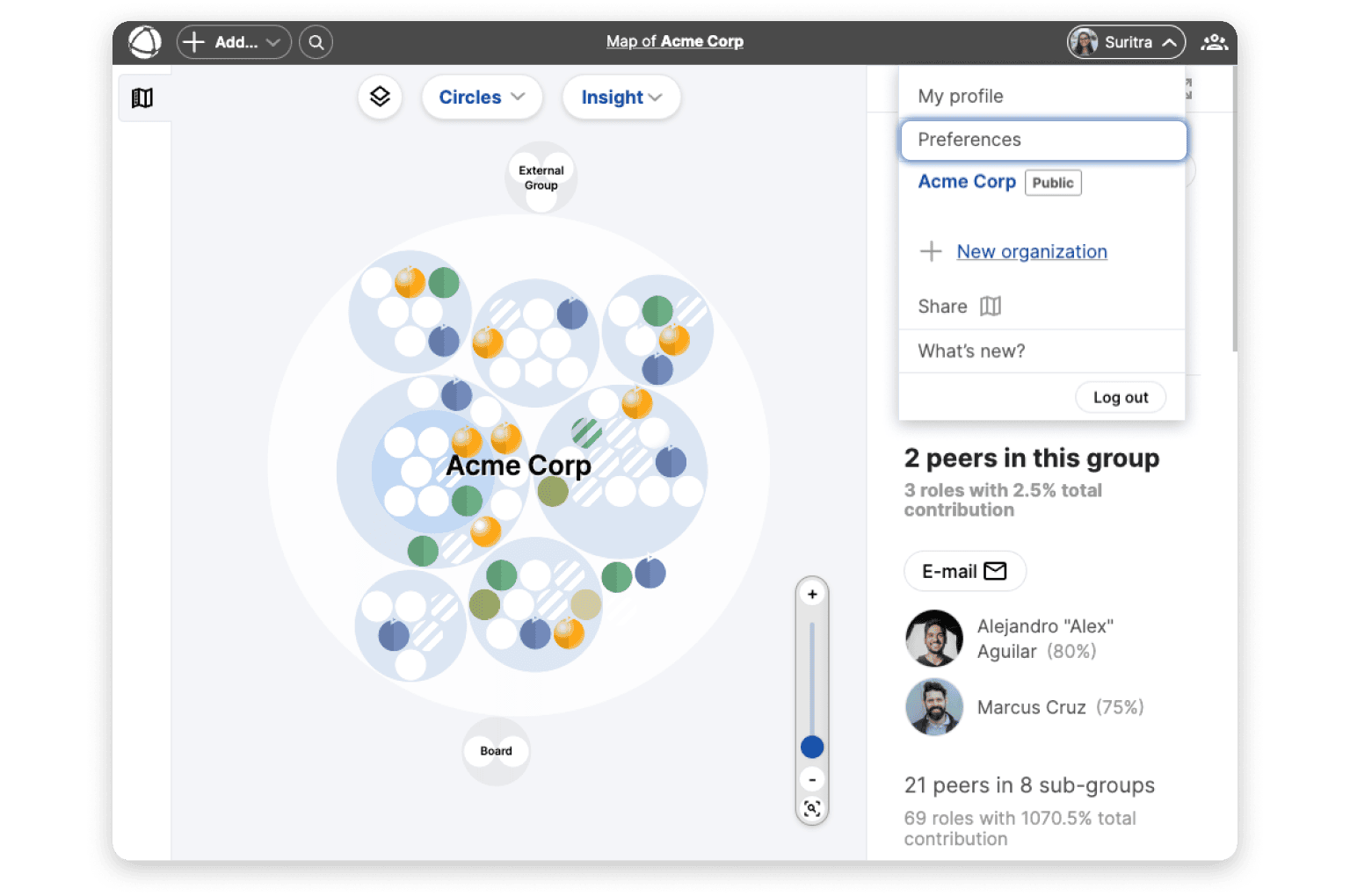Click the New organization link
Image resolution: width=1350 pixels, height=896 pixels.
pos(1031,252)
